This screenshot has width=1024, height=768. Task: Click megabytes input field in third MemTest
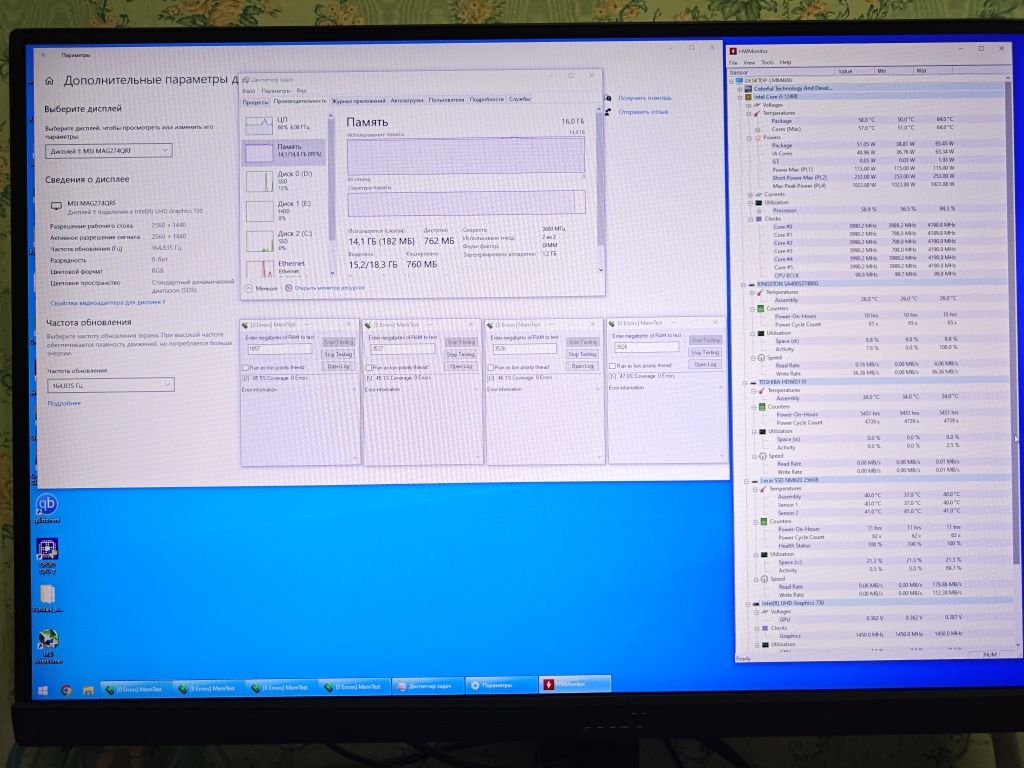click(524, 349)
